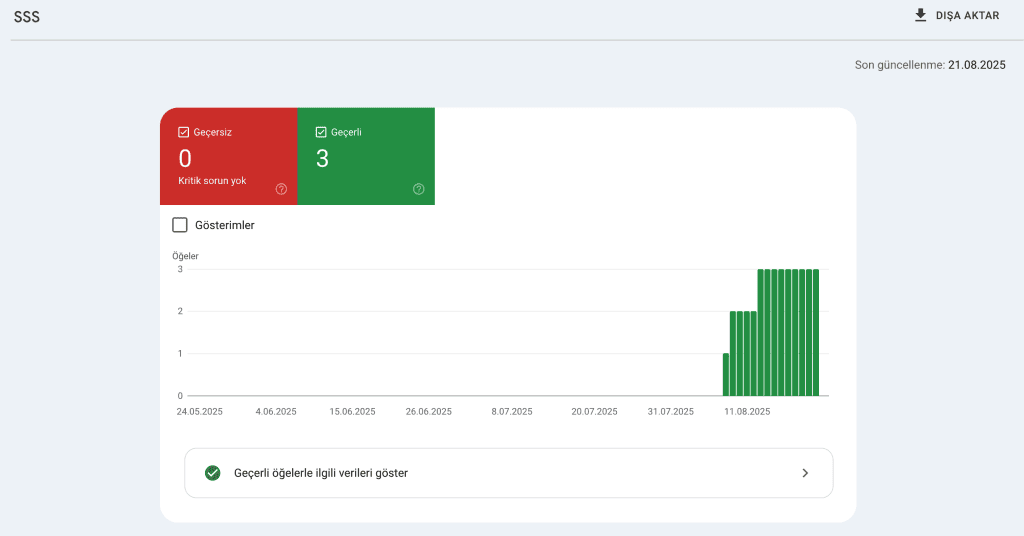Click the last updated date 21.08.2025

click(x=976, y=65)
